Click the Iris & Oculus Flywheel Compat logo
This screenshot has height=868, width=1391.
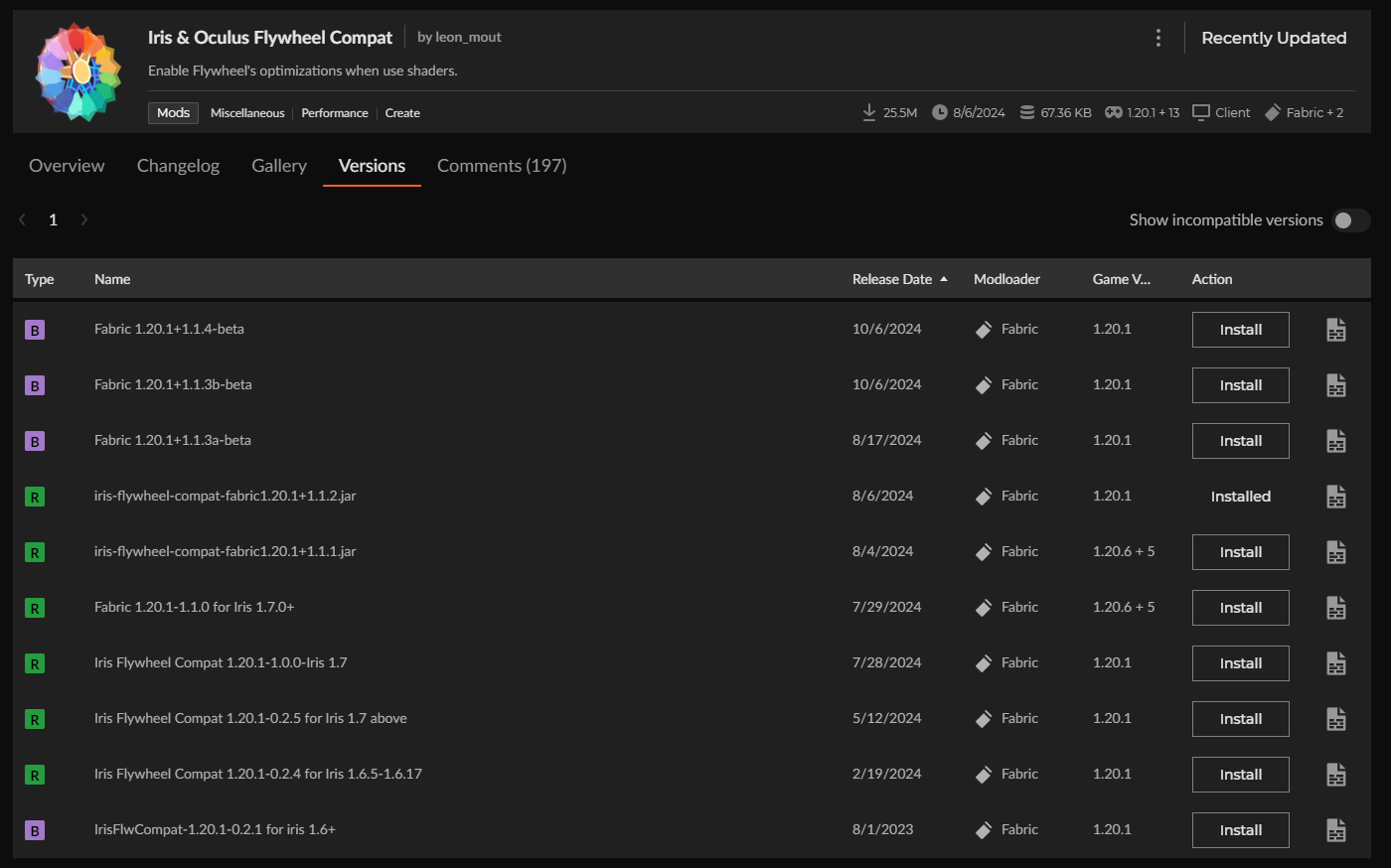78,72
